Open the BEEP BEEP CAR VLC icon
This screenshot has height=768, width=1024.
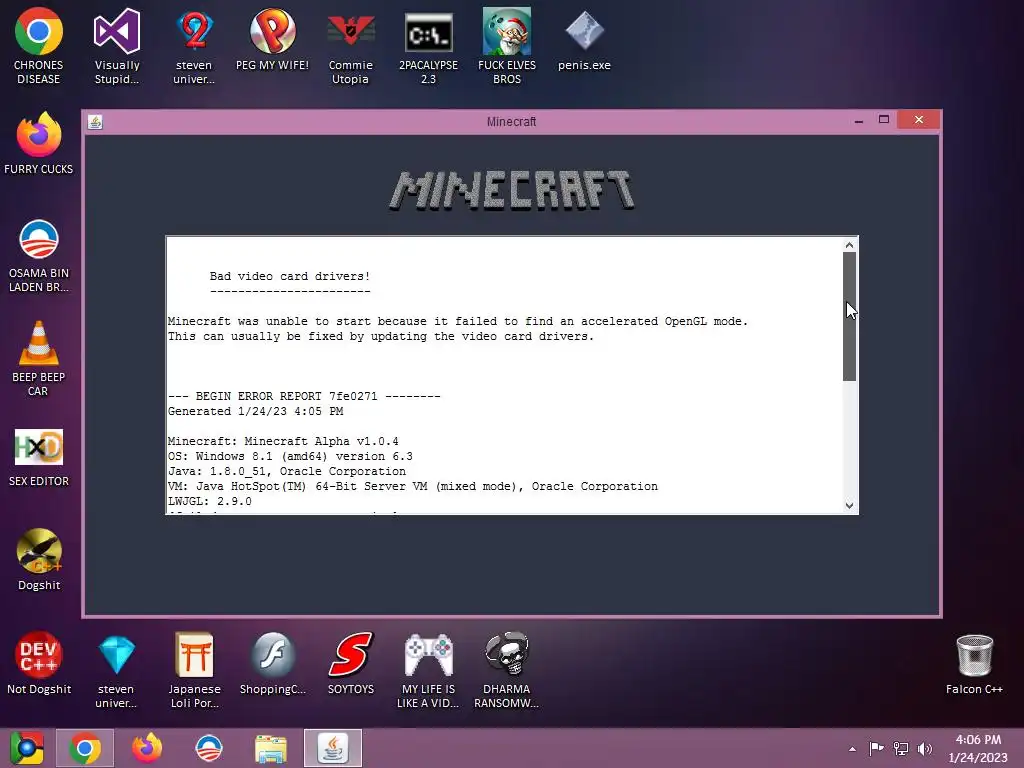click(39, 358)
